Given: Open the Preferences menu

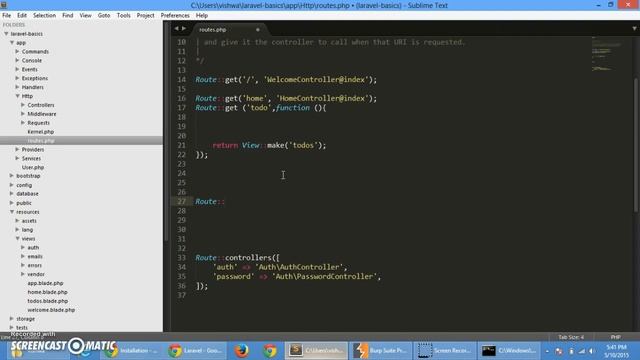Looking at the screenshot, I should [175, 16].
